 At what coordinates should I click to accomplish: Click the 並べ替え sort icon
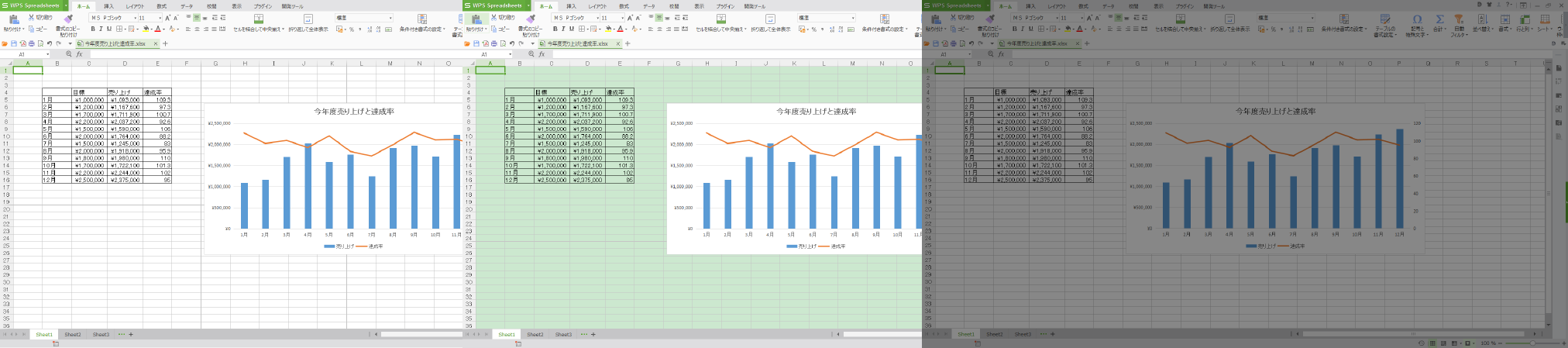(1481, 19)
